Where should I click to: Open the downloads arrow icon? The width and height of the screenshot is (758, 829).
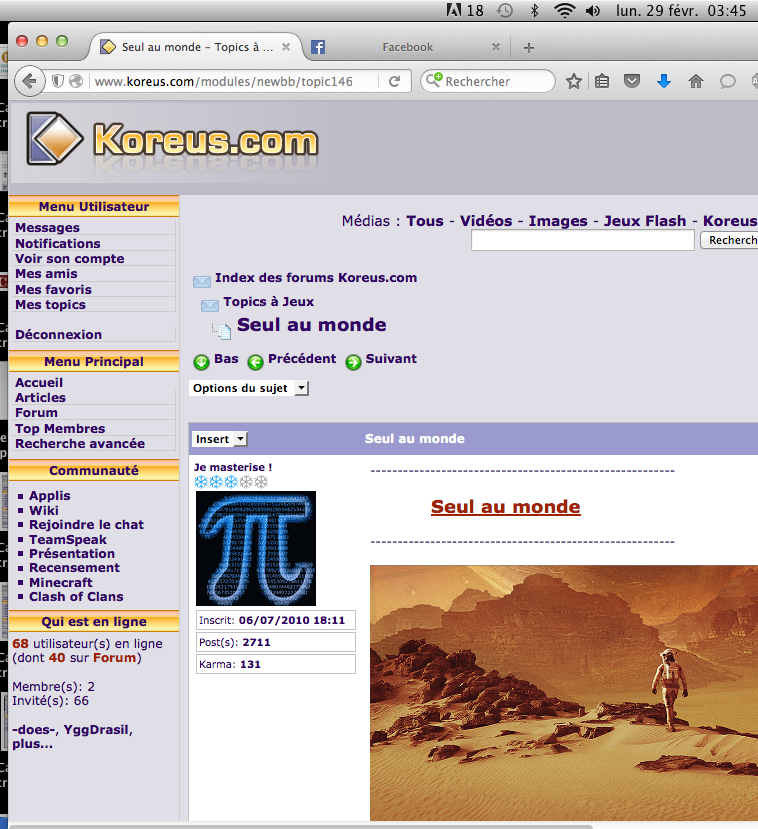(x=663, y=82)
